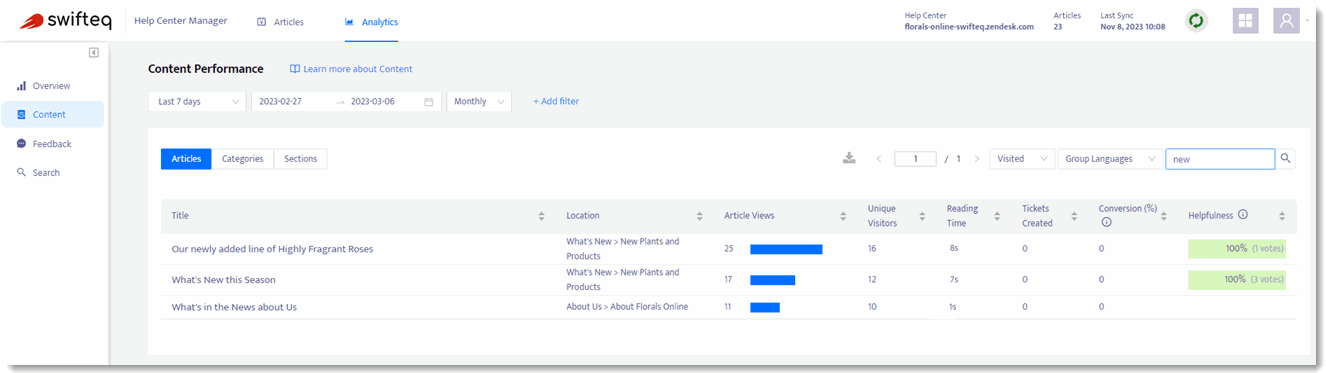
Task: Collapse the sidebar with the arrow icon
Action: (93, 52)
